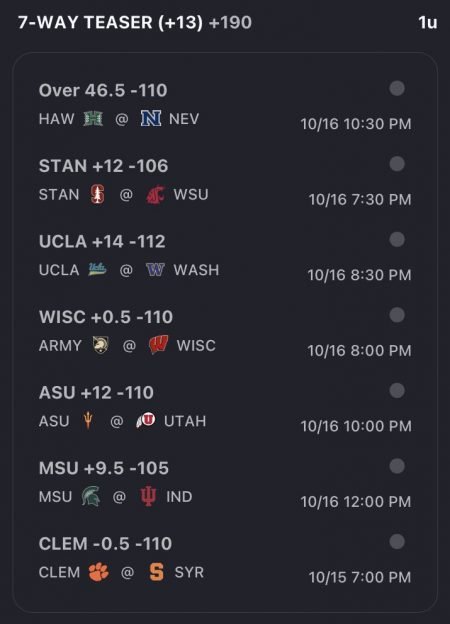Viewport: 450px width, 624px height.
Task: Click the UCLA script logo icon
Action: 97,269
